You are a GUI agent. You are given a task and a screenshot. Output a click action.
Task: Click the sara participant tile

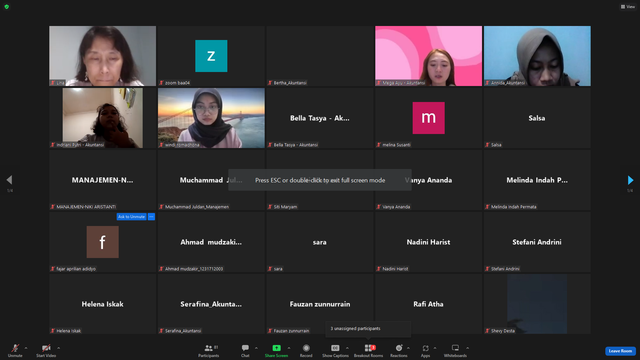(320, 242)
